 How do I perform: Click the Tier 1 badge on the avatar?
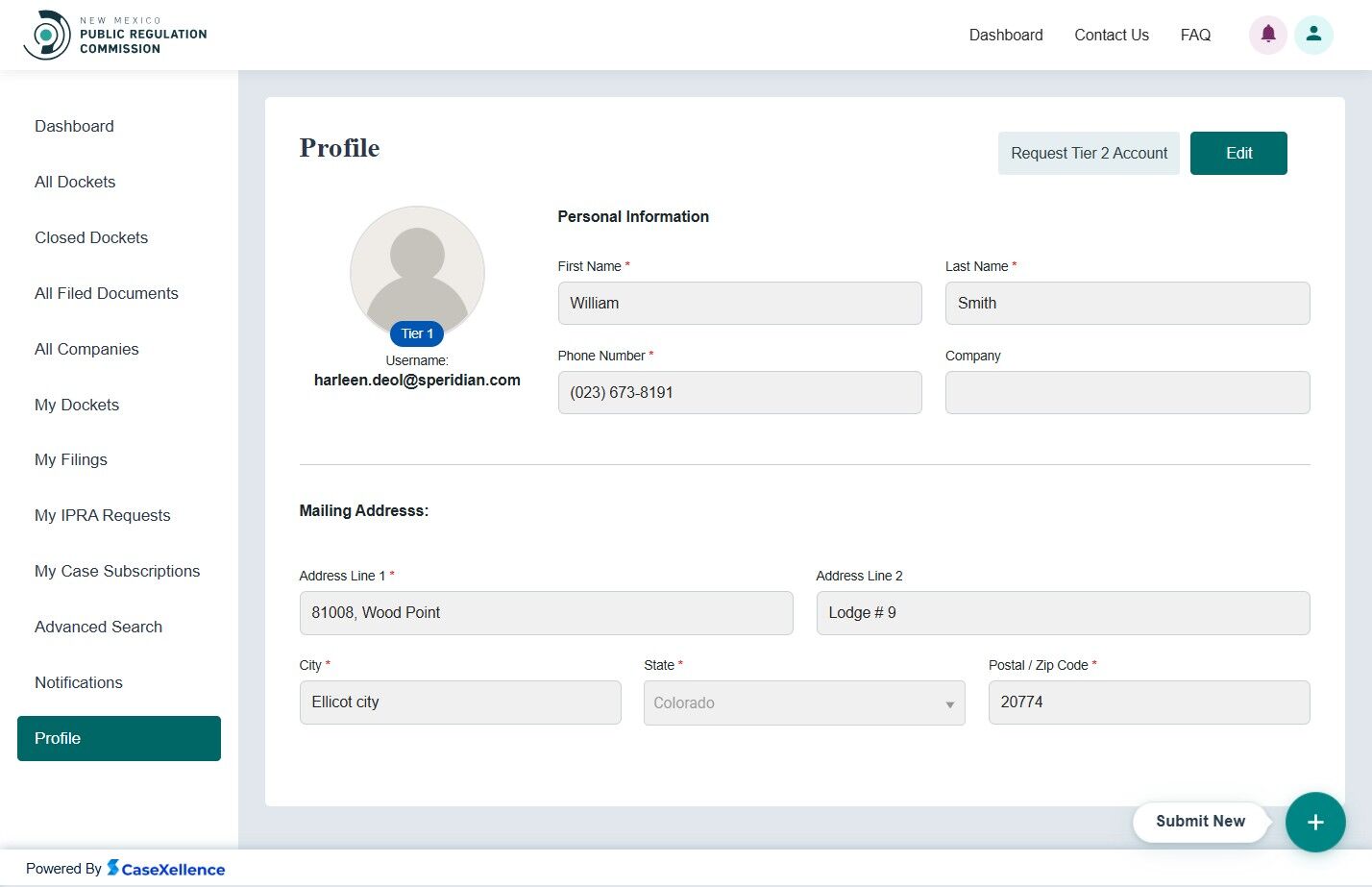point(416,333)
